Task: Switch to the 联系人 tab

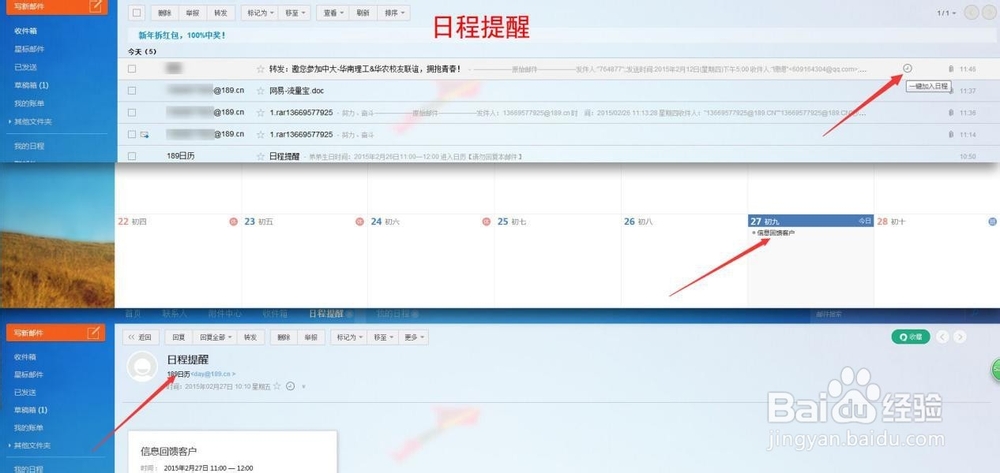Action: (x=175, y=314)
